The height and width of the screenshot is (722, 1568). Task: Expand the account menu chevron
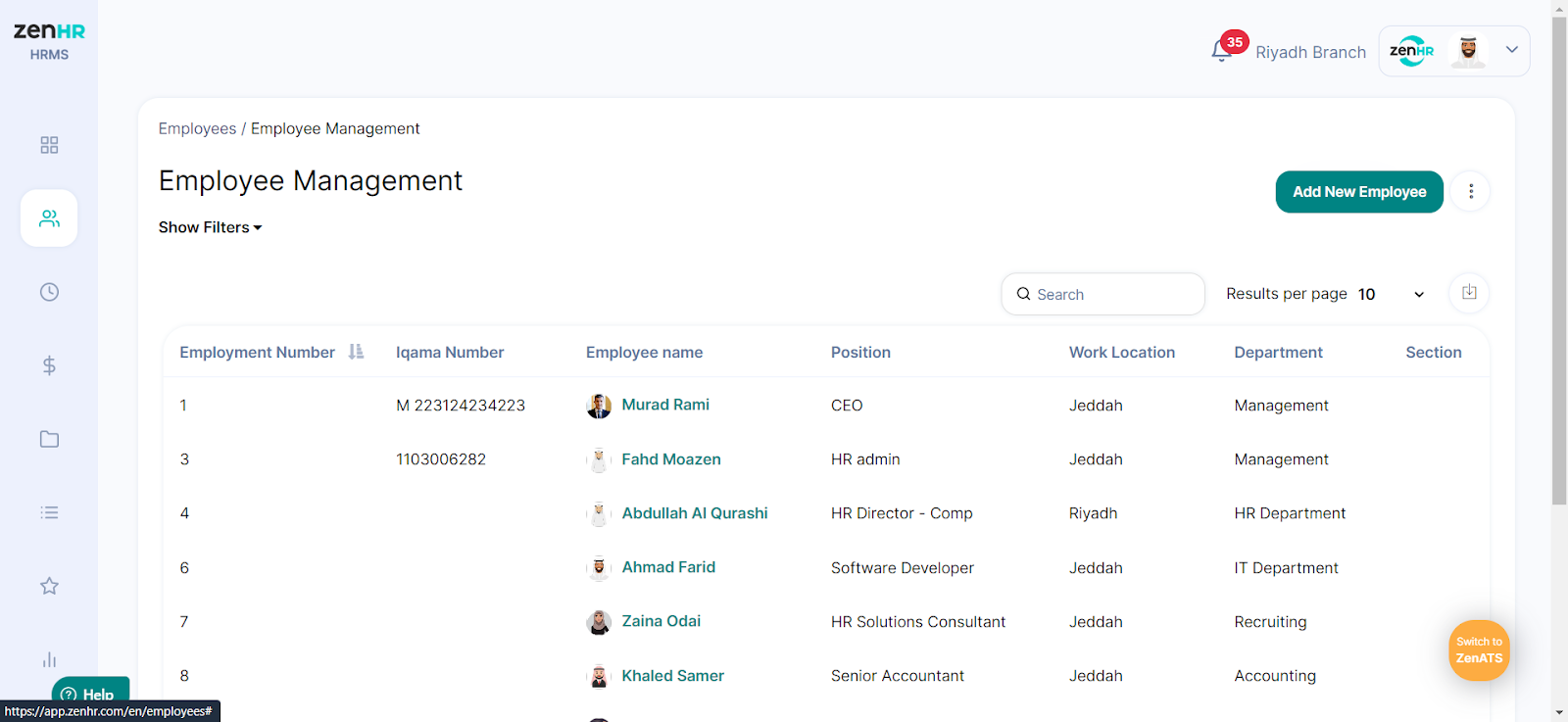coord(1512,50)
